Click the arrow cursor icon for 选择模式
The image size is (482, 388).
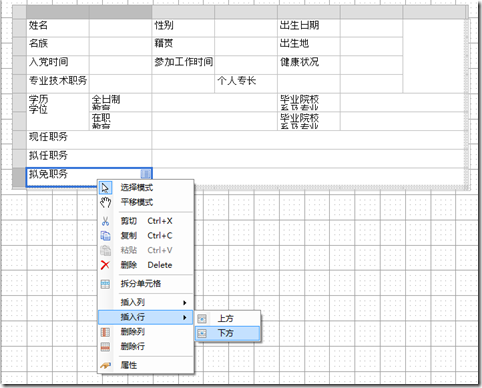105,188
